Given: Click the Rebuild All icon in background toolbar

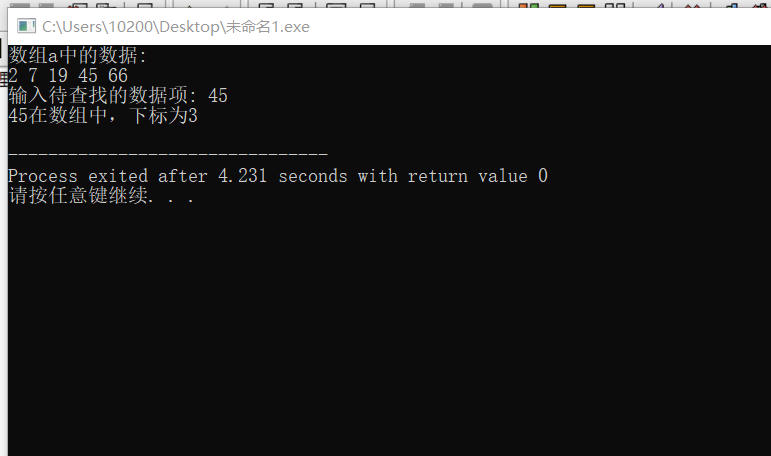Looking at the screenshot, I should click(x=615, y=5).
